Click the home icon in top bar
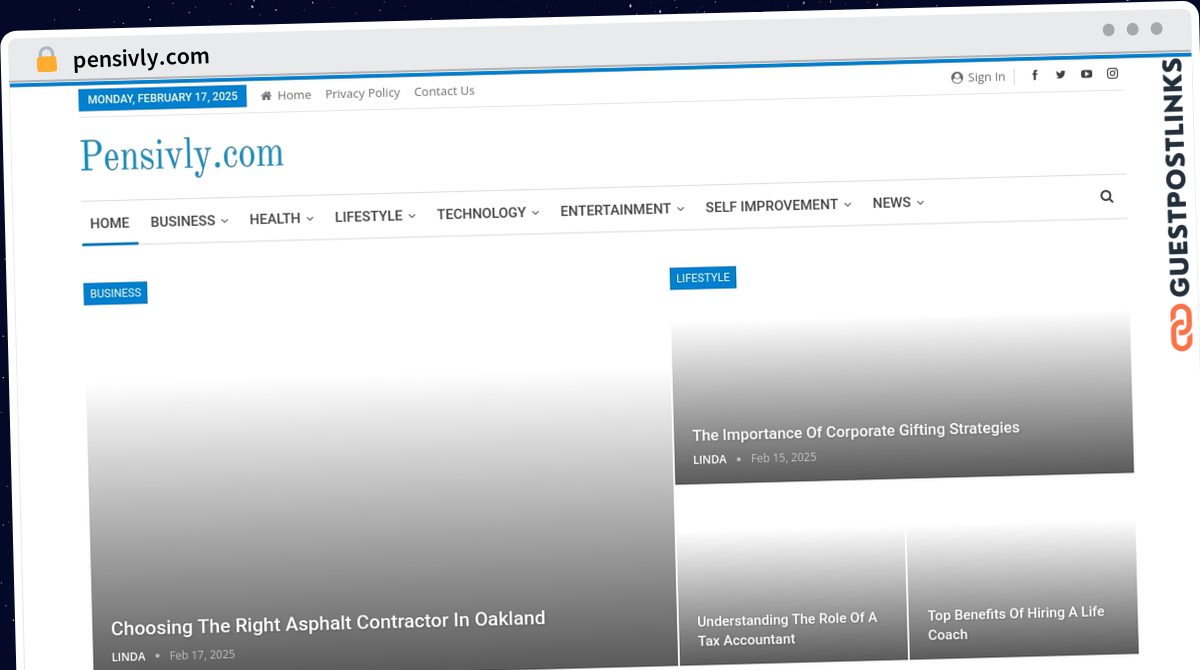Screen dimensions: 1200x670 point(266,96)
